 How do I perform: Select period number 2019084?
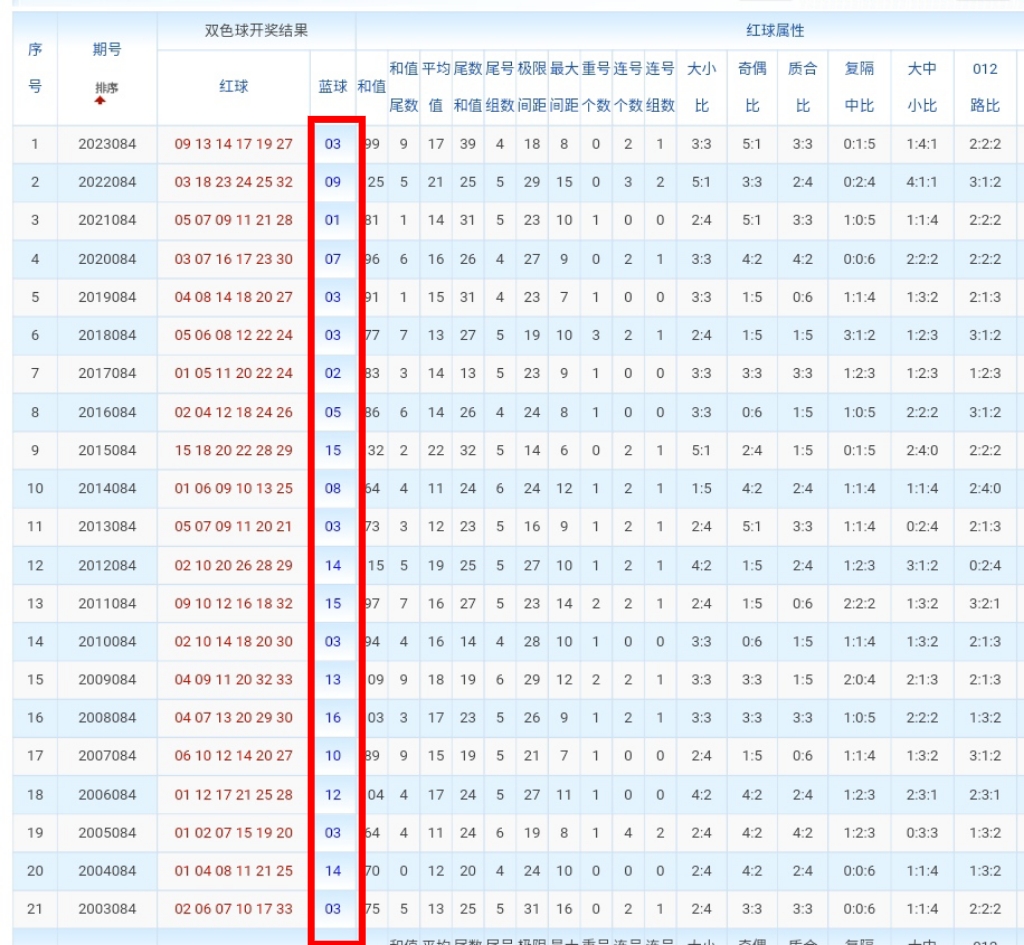click(107, 297)
